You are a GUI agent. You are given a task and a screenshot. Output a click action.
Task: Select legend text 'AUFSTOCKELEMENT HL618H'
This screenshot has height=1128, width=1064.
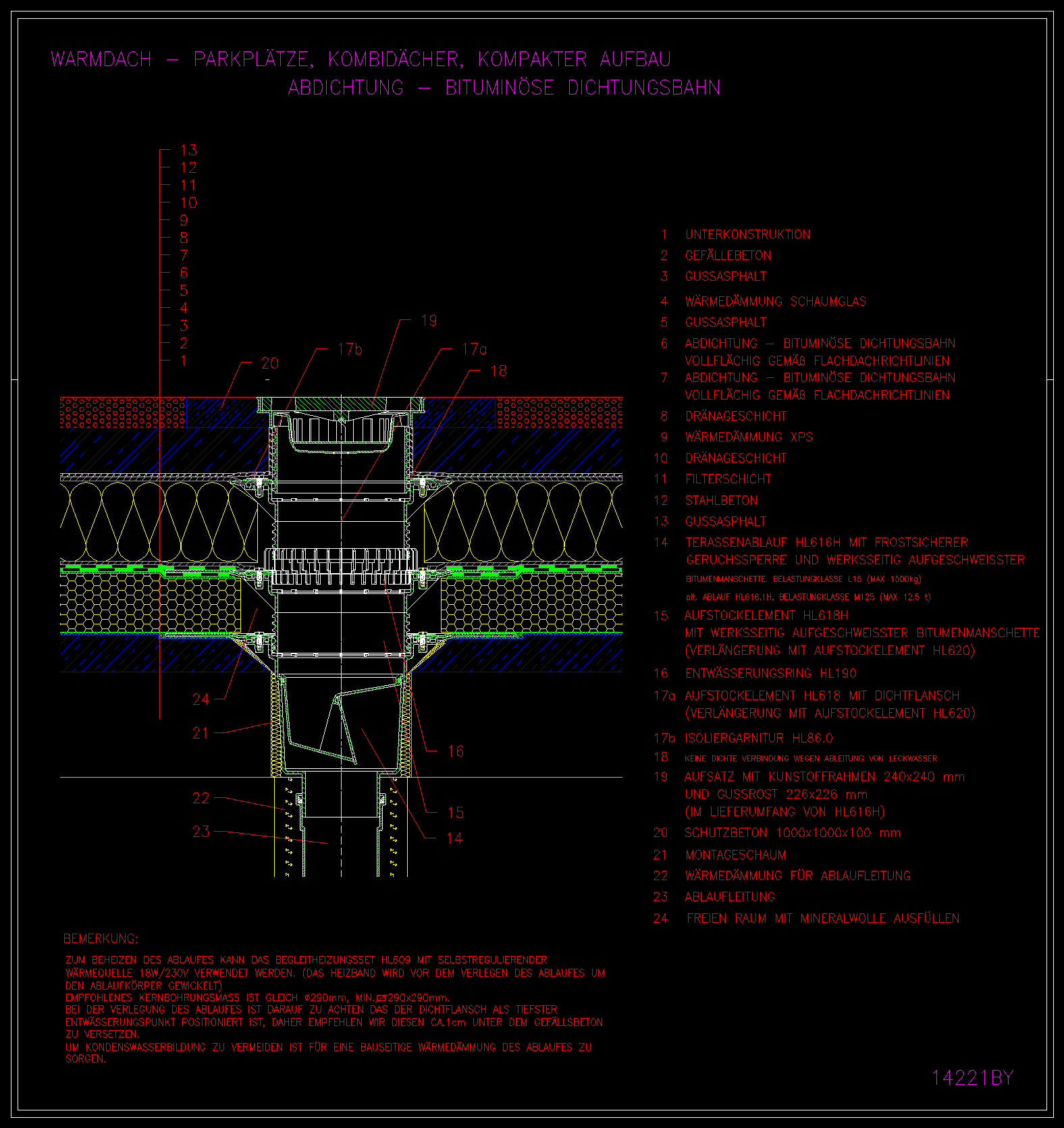767,616
